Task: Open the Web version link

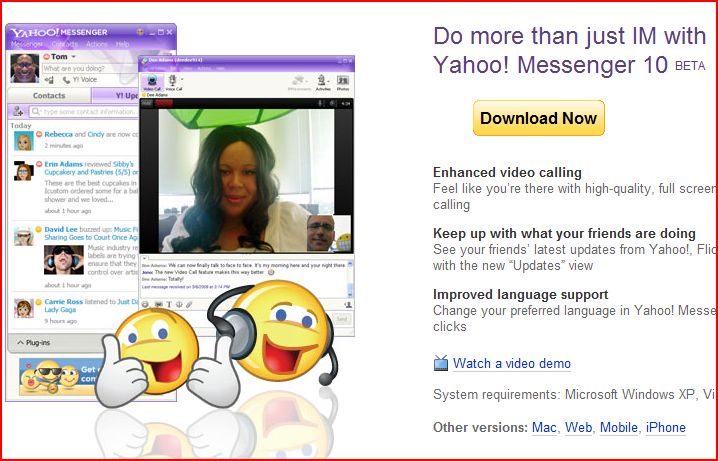Action: (578, 428)
